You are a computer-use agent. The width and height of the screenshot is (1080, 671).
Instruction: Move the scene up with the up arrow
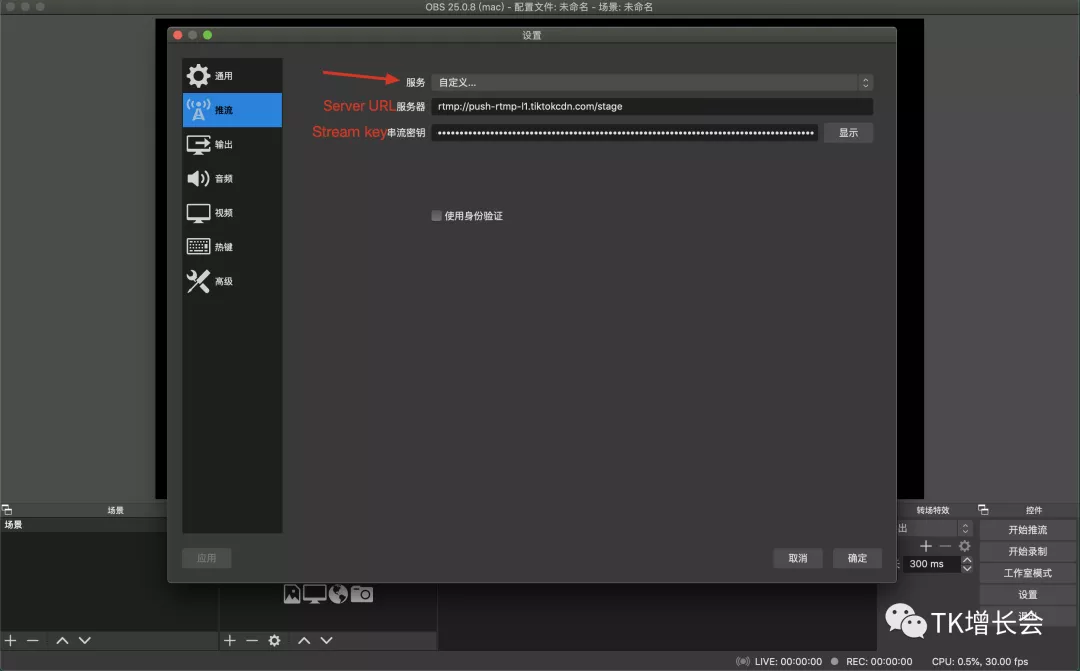pyautogui.click(x=62, y=641)
